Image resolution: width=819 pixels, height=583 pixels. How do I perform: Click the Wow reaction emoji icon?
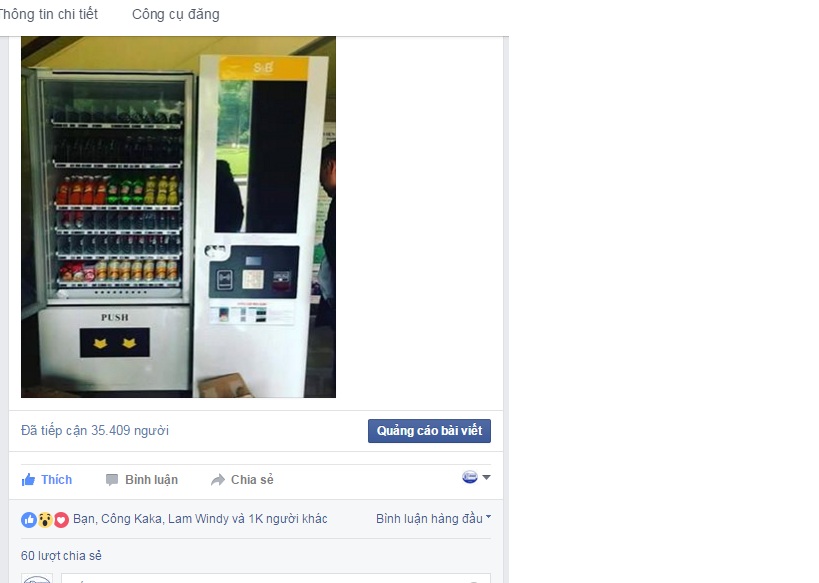click(x=45, y=520)
